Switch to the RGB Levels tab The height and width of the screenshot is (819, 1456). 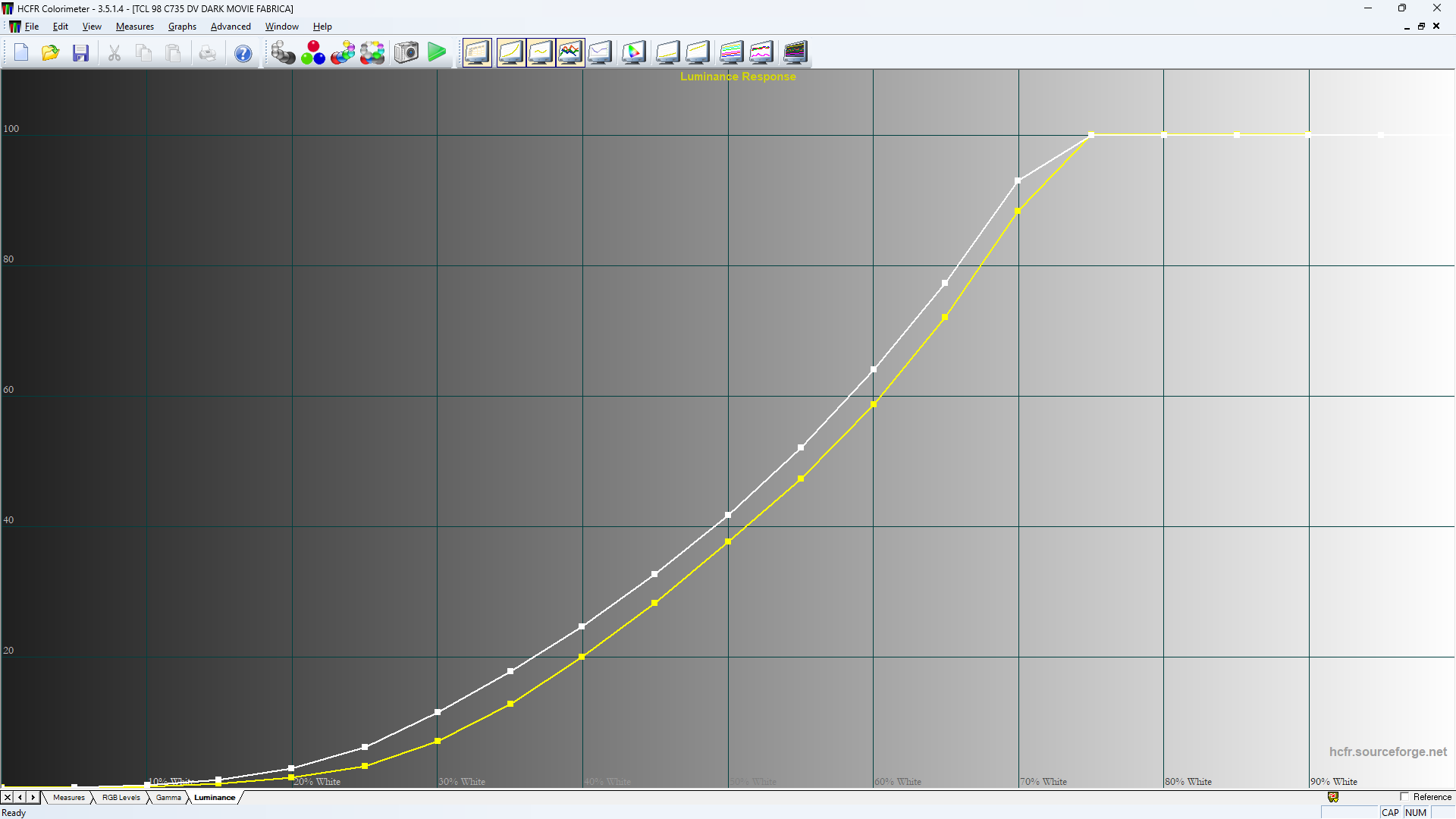[x=121, y=798]
